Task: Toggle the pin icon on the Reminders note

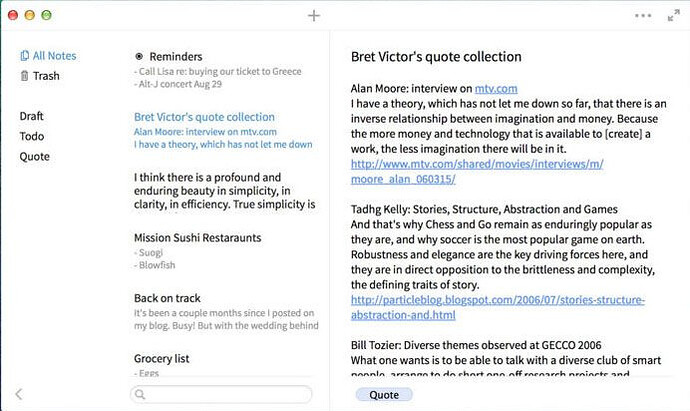Action: point(139,57)
